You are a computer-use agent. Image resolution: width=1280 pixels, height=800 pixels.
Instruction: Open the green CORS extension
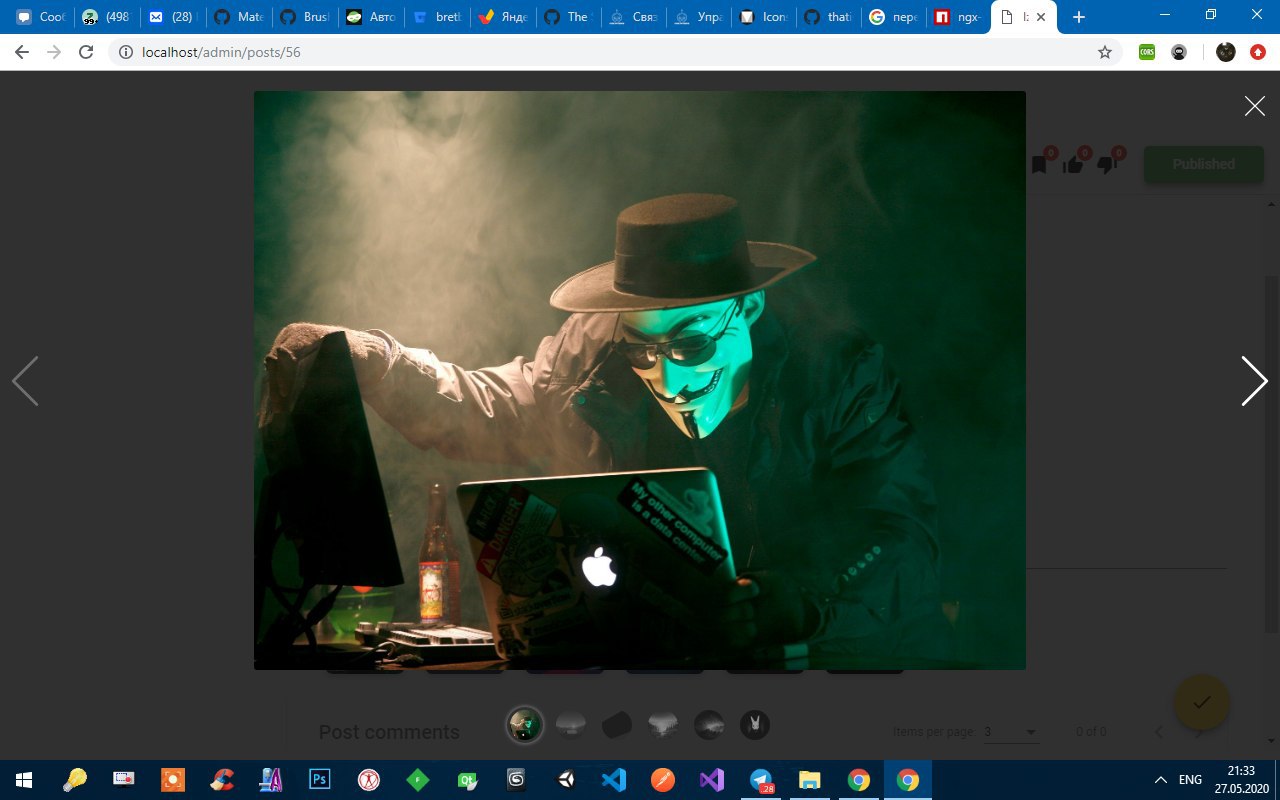tap(1147, 52)
